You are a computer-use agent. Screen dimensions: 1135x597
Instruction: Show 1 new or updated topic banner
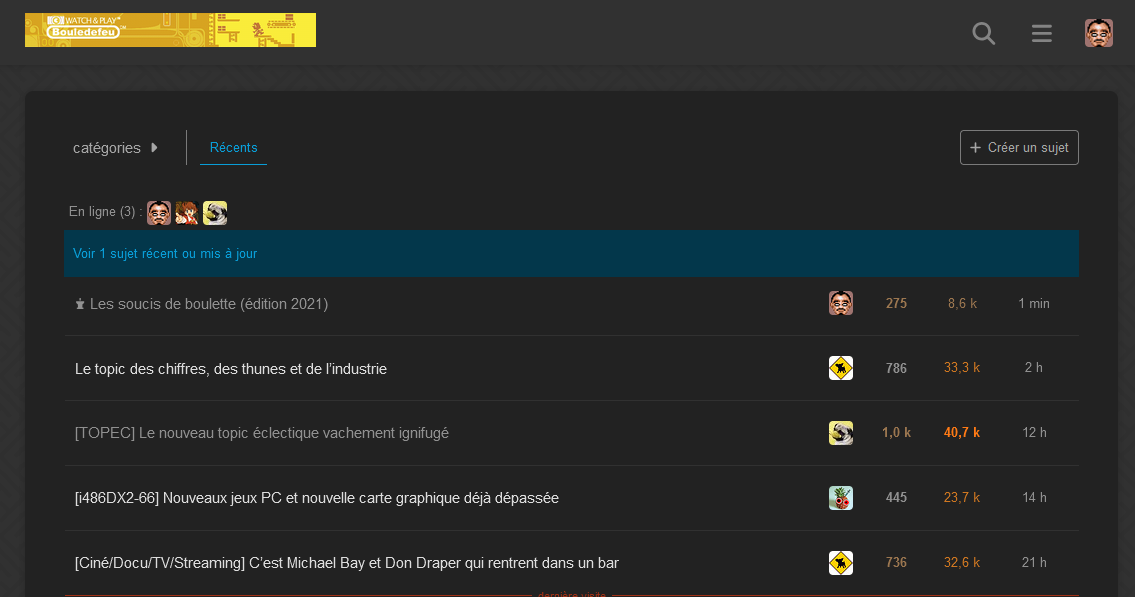[165, 254]
